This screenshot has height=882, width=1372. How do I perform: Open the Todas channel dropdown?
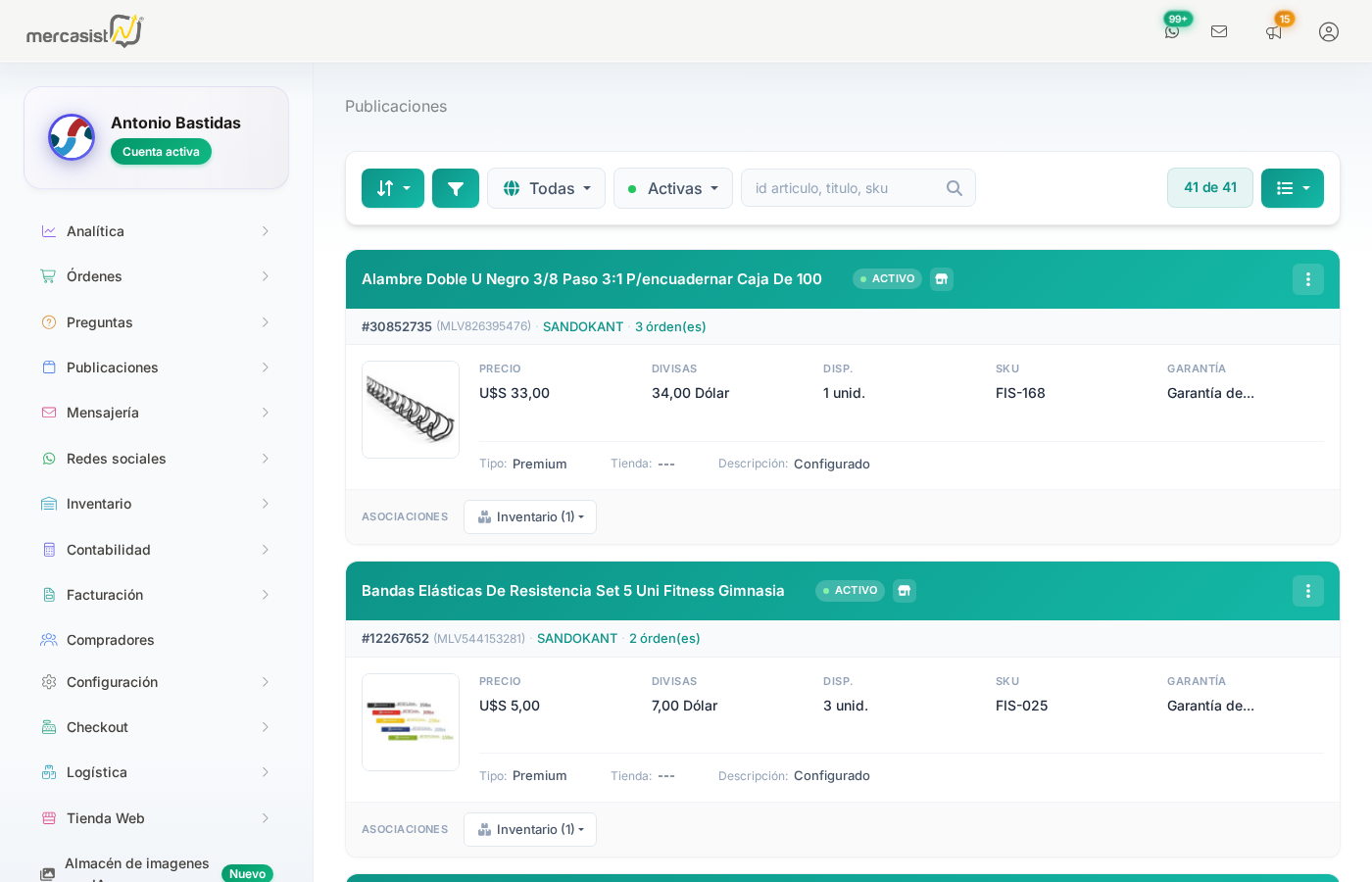pyautogui.click(x=546, y=188)
